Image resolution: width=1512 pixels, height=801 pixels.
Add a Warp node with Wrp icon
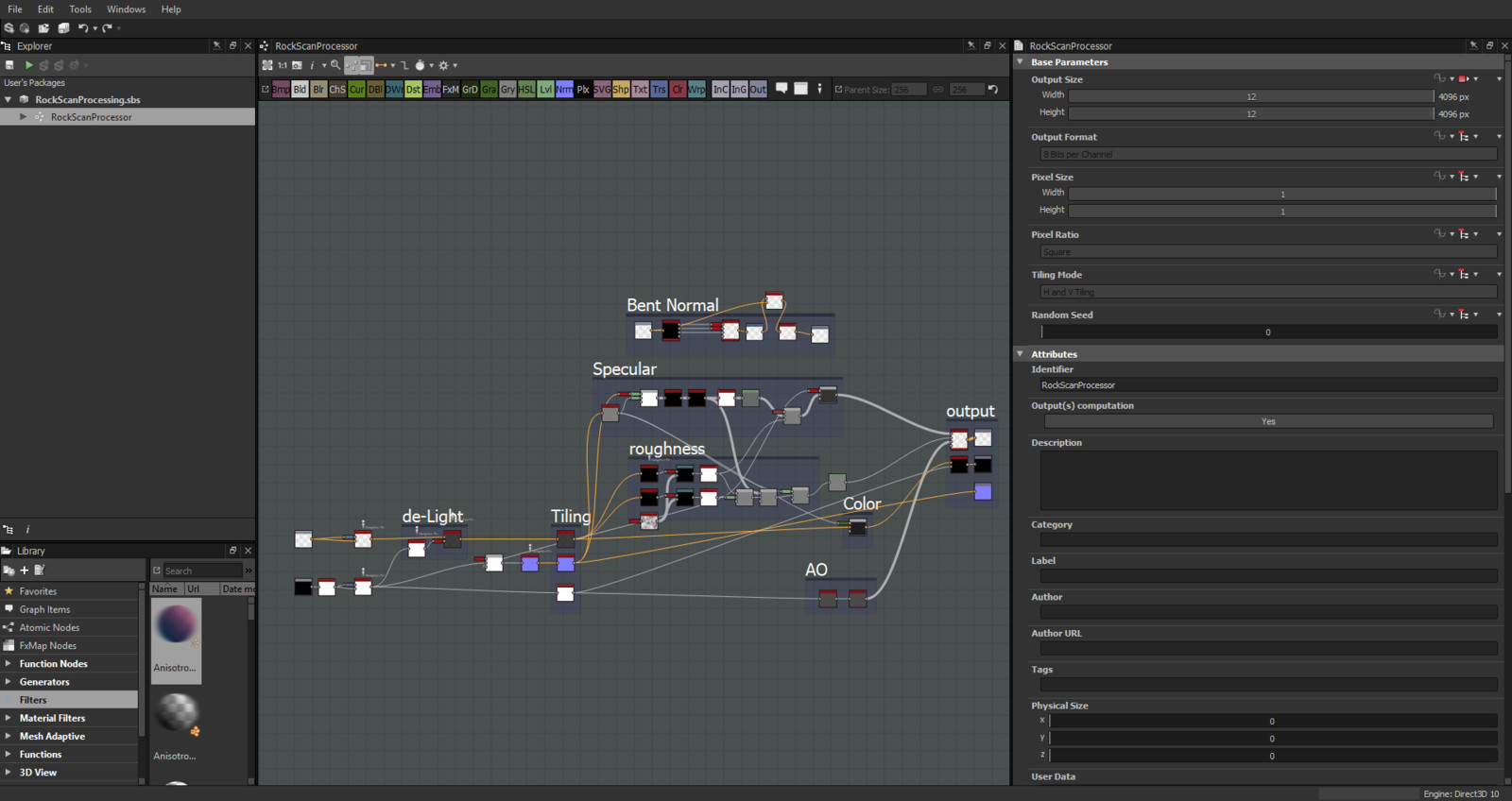(x=696, y=89)
